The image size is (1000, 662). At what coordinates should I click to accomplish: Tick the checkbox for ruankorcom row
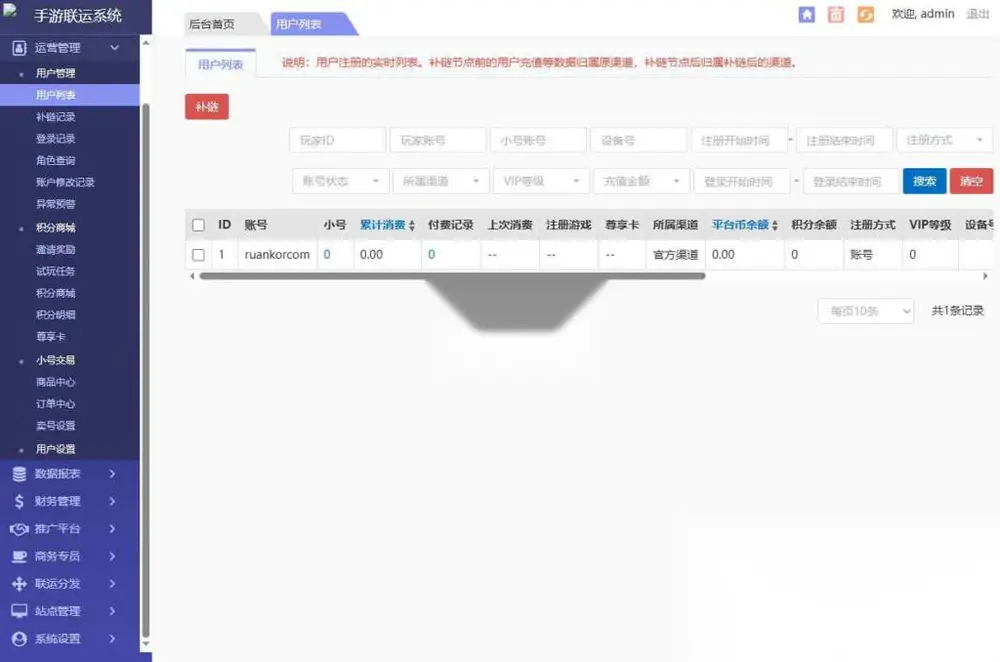[x=198, y=254]
